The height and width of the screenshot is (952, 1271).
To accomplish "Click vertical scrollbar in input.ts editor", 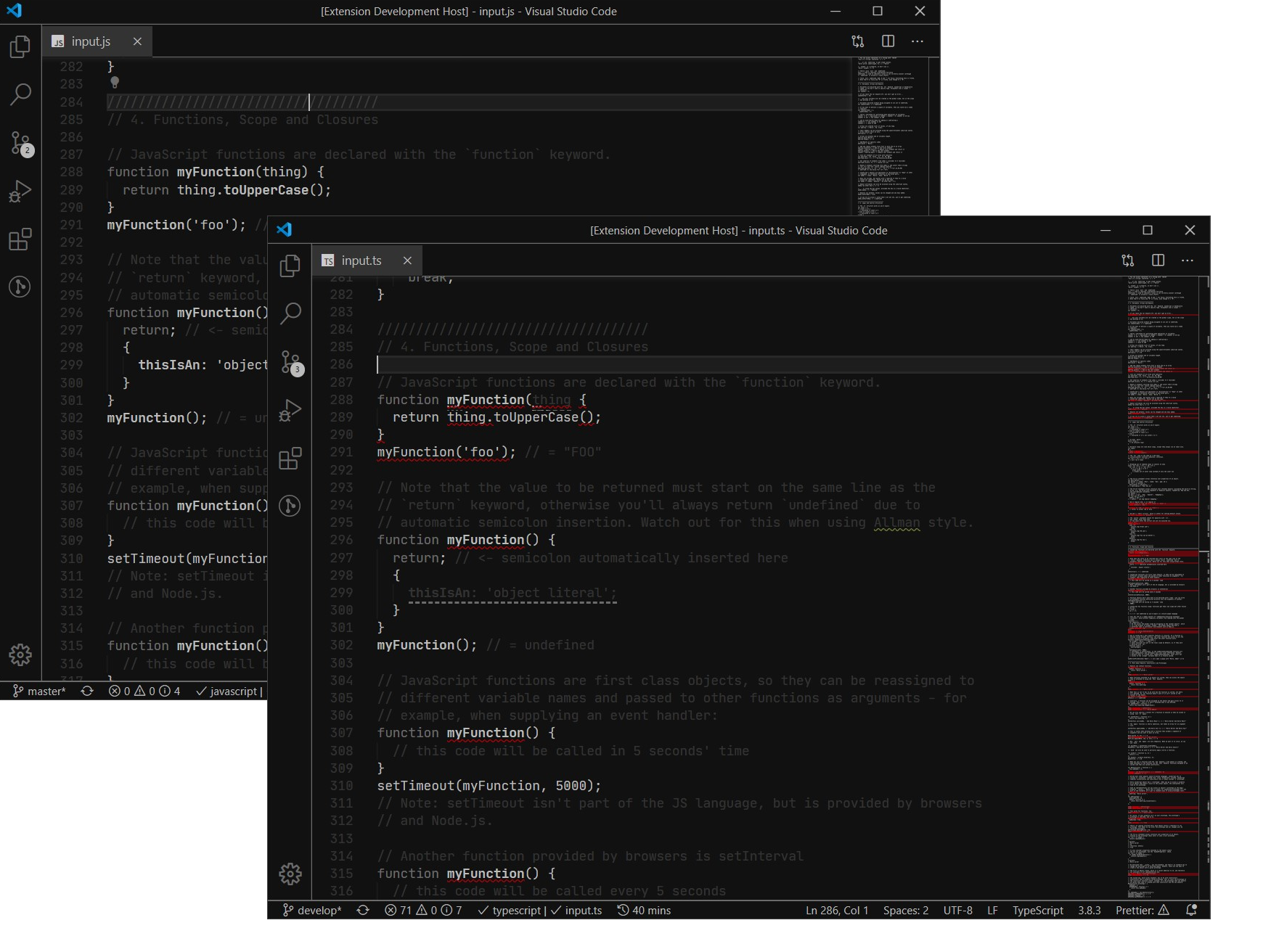I will point(1204,588).
